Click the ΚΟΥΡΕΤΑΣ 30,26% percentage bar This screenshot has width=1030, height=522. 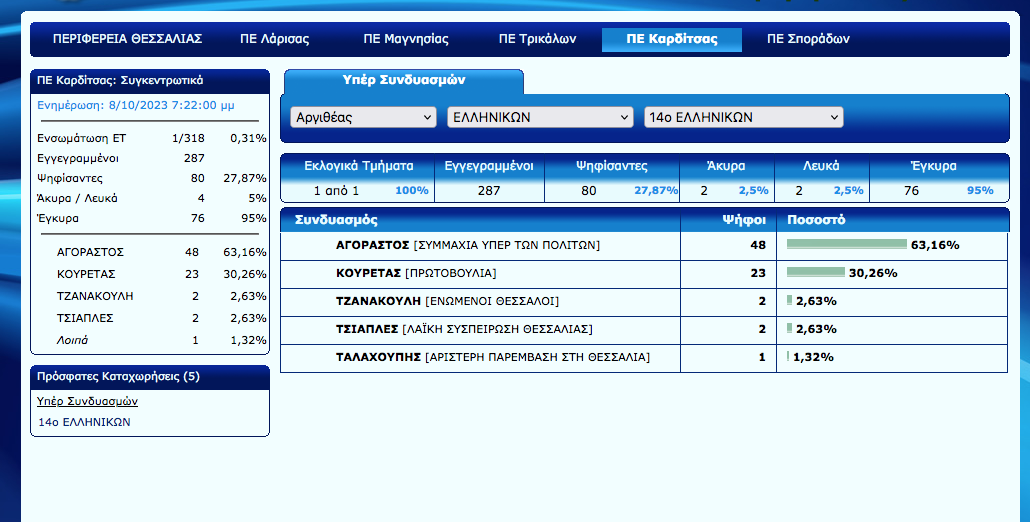tap(815, 273)
